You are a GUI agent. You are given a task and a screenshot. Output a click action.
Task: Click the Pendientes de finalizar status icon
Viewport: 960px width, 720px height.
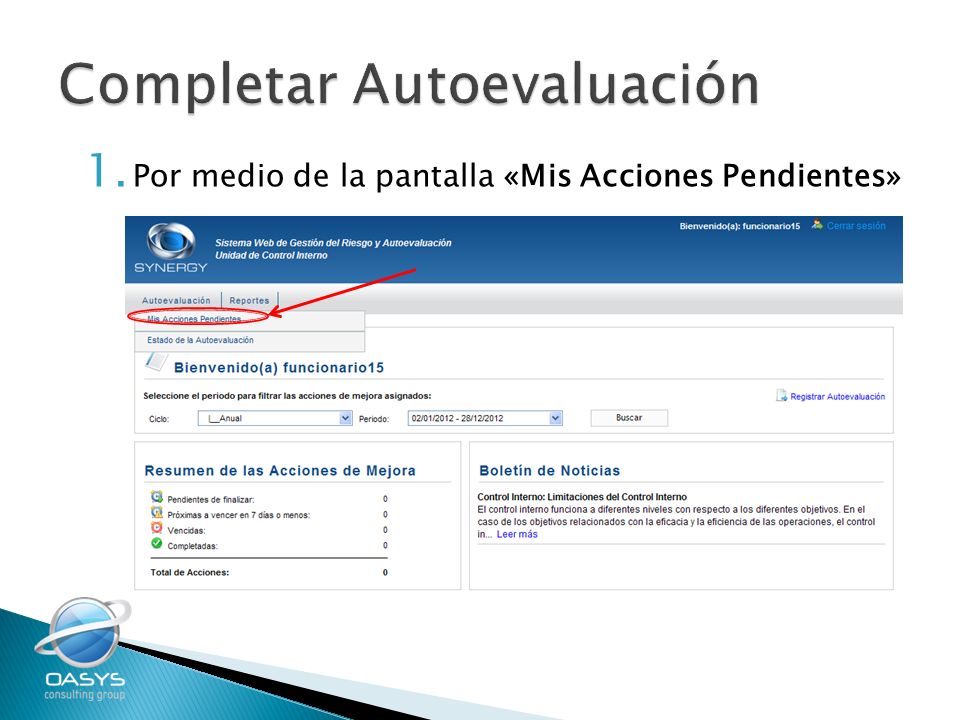click(x=157, y=497)
